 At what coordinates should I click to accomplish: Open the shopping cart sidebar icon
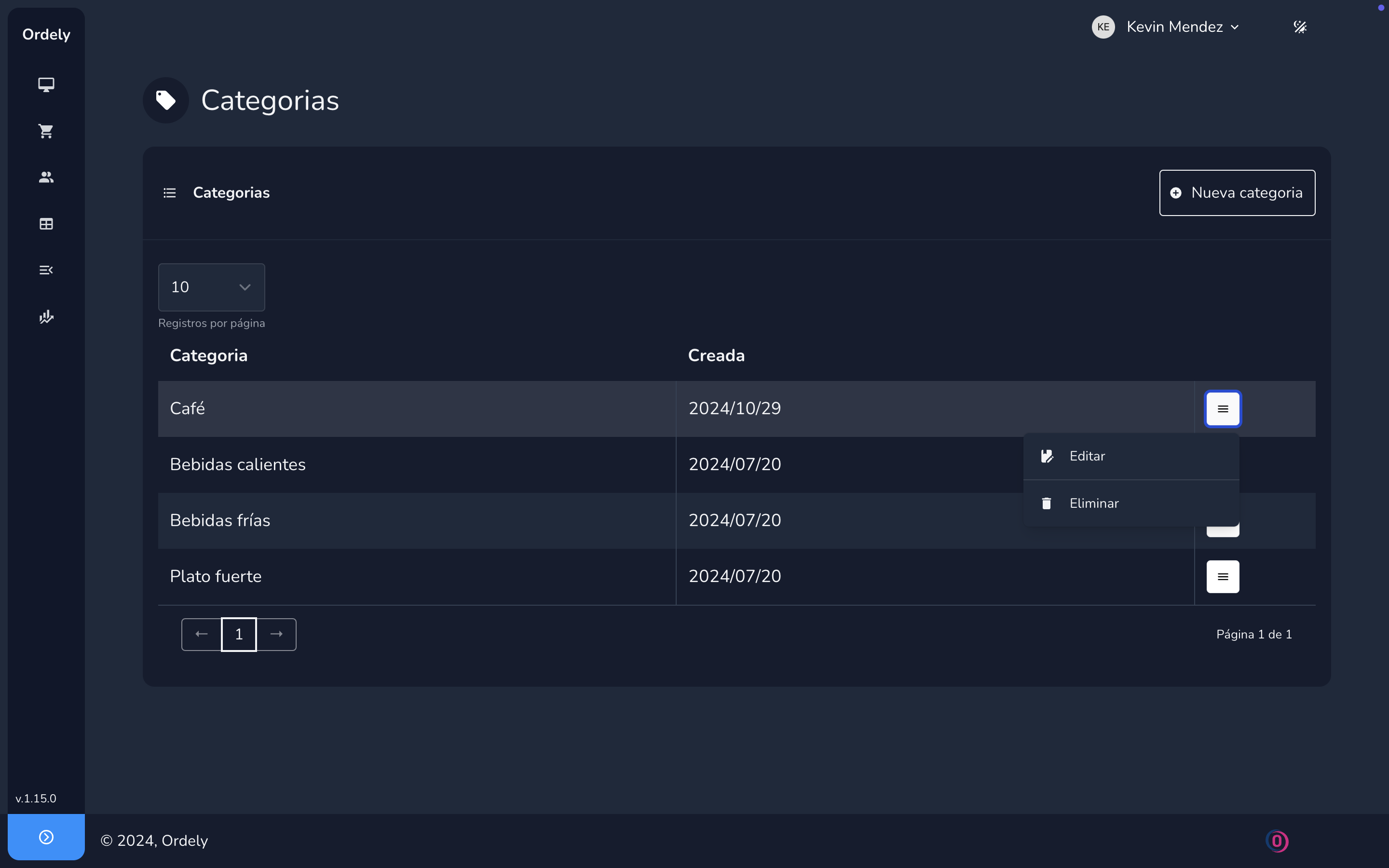point(46,132)
